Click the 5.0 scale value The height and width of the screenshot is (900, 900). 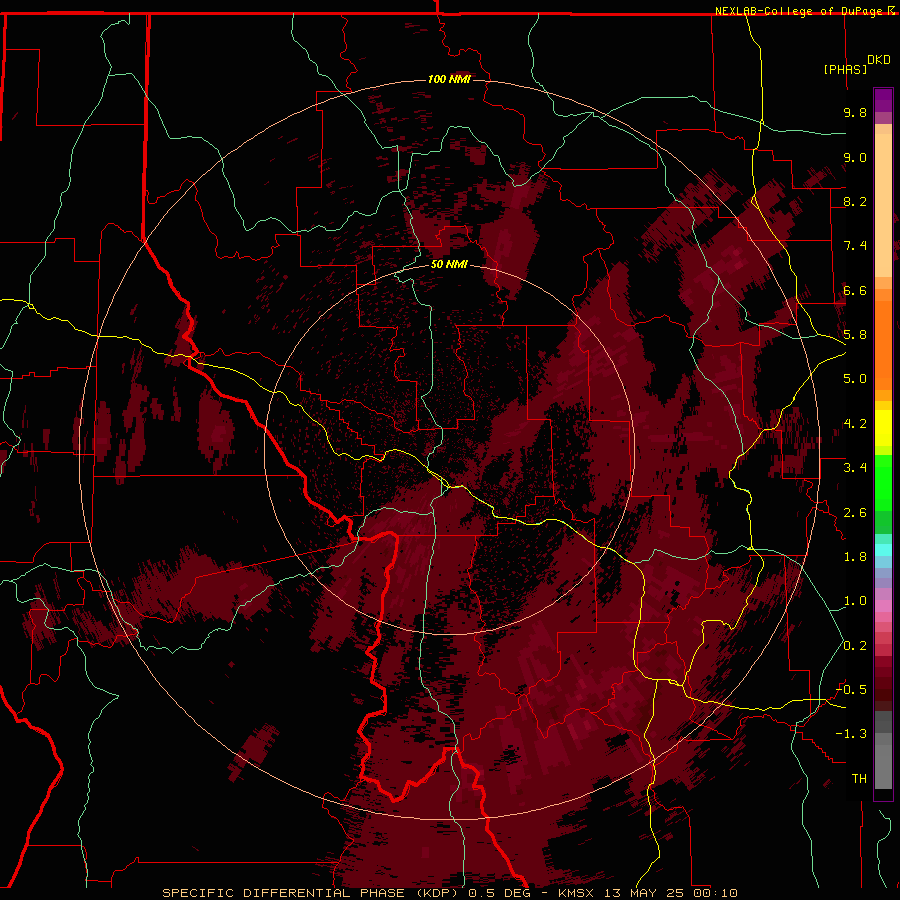[x=855, y=379]
